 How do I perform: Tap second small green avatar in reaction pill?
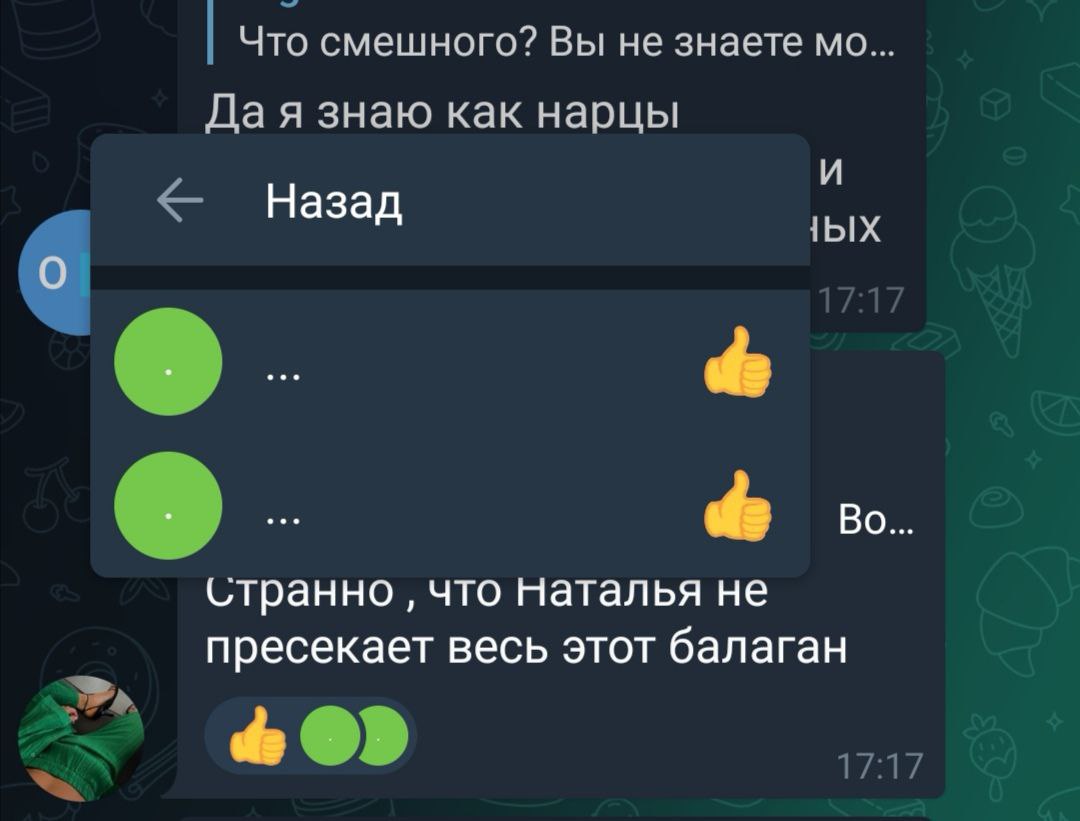point(383,736)
